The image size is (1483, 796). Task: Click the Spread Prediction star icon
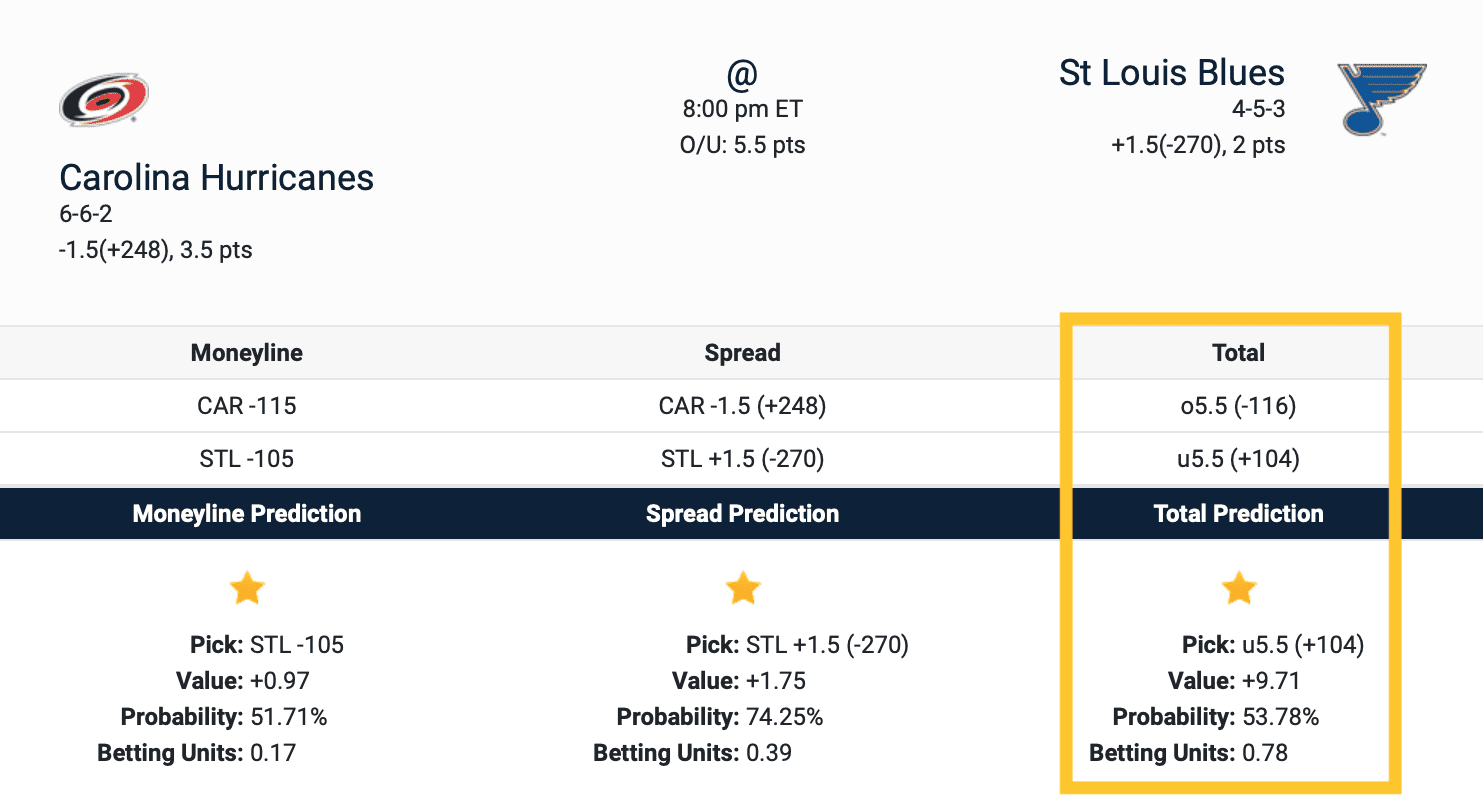point(742,588)
